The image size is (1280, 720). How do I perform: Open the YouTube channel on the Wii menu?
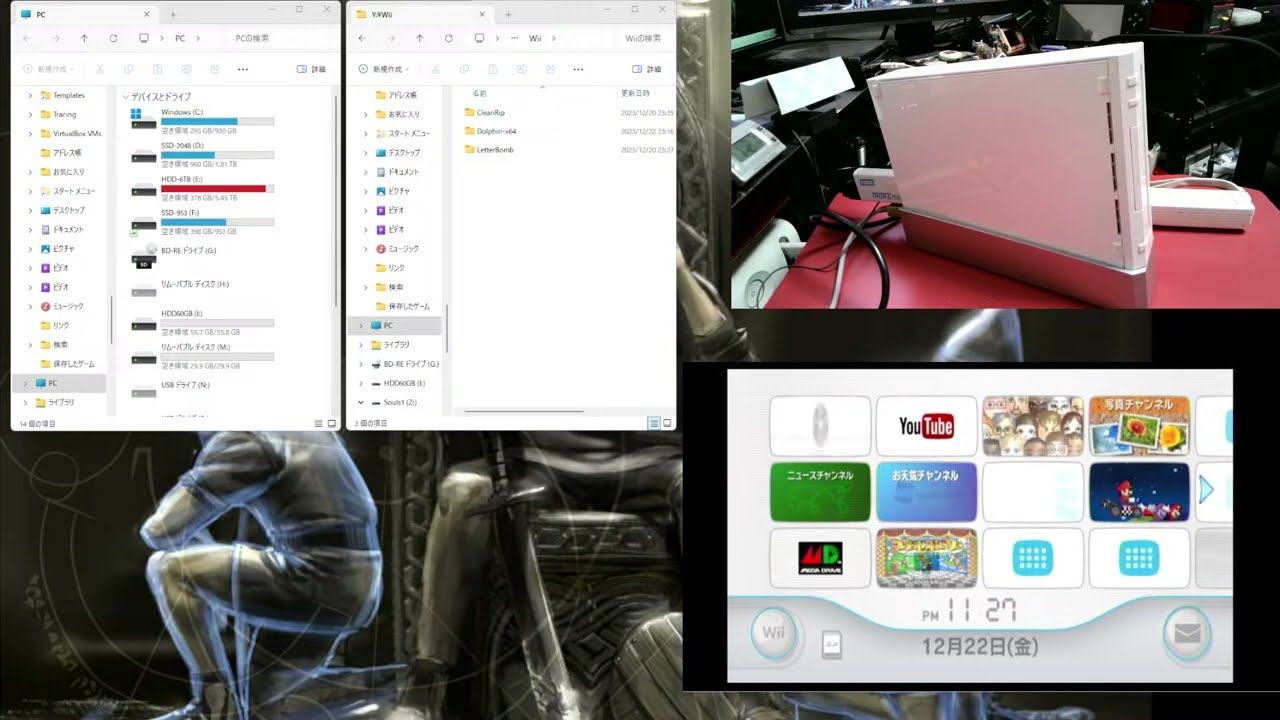[x=926, y=426]
